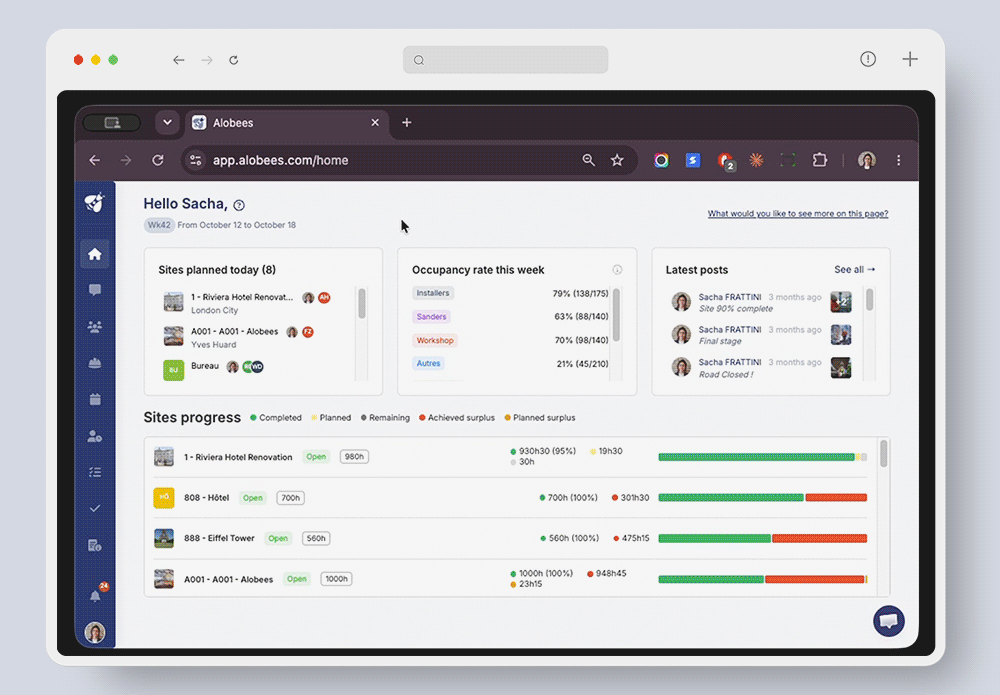Screen dimensions: 1000x695
Task: Open the tab search dropdown chevron
Action: (x=167, y=122)
